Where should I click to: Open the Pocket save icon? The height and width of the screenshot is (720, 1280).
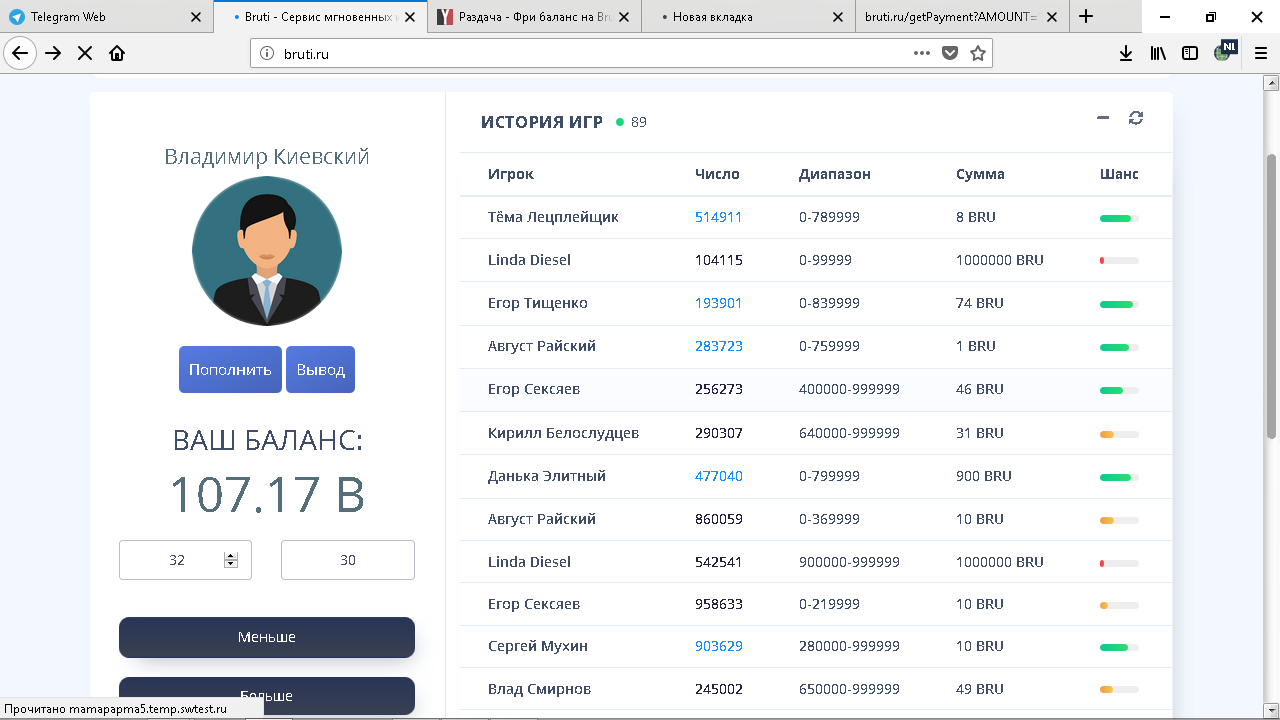pos(950,54)
